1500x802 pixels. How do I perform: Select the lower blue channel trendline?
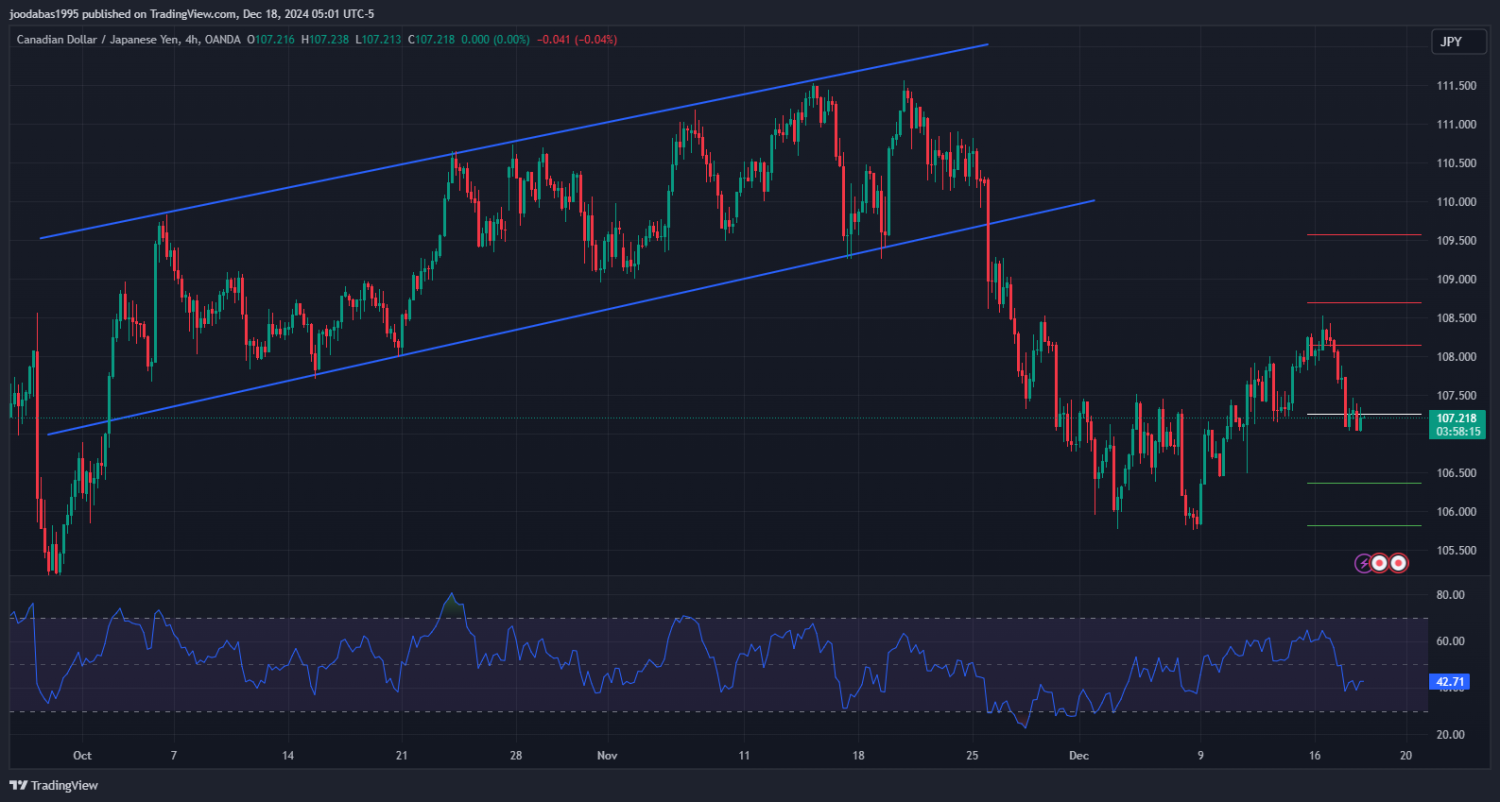pyautogui.click(x=571, y=317)
